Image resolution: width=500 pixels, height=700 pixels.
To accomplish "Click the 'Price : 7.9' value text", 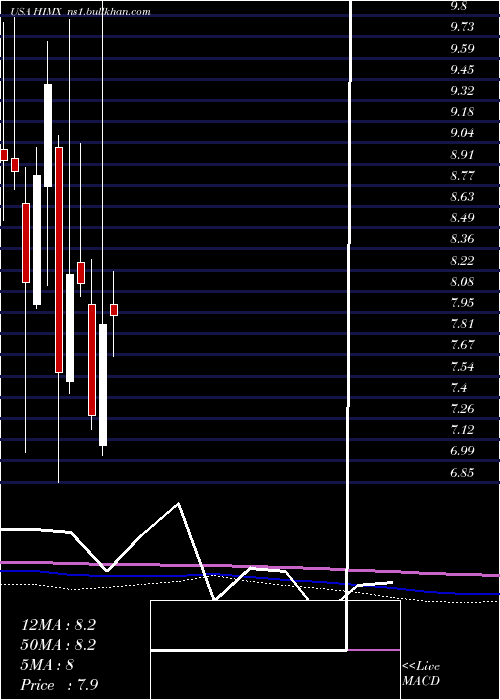I will (x=60, y=685).
